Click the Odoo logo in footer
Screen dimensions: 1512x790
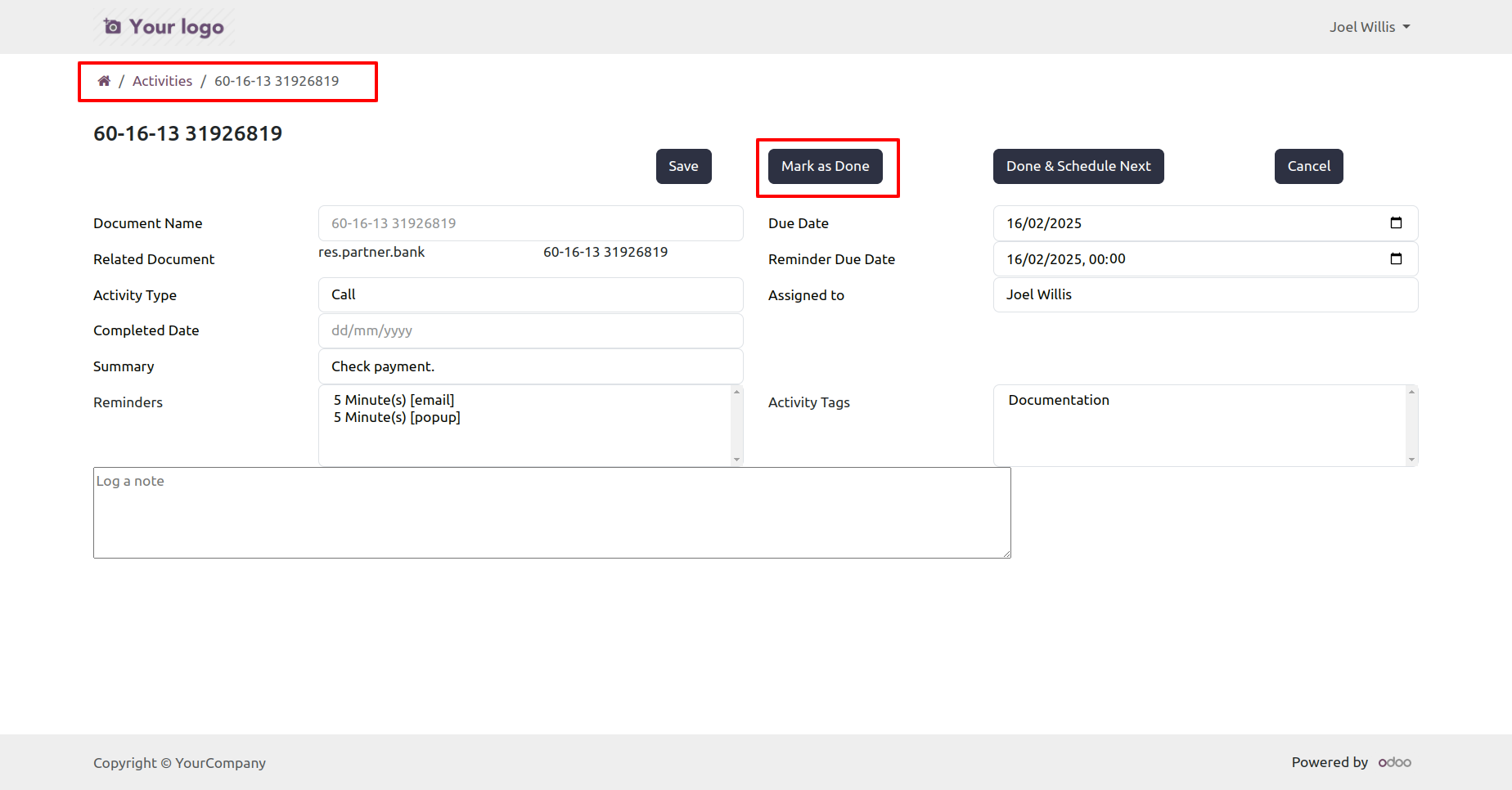(1395, 762)
